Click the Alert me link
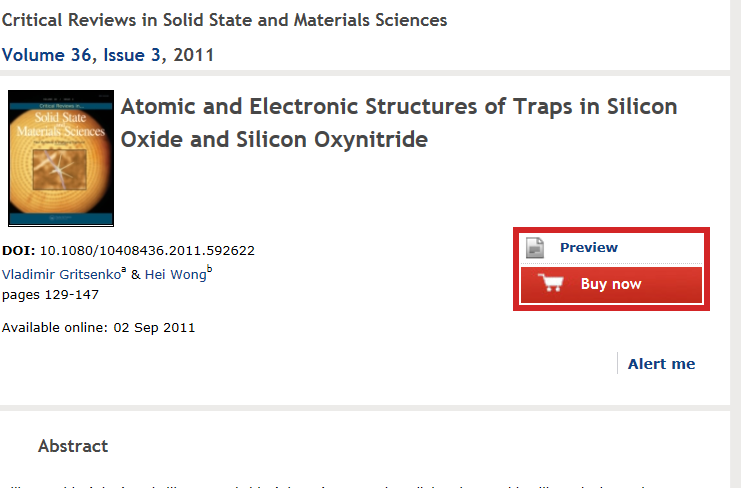The width and height of the screenshot is (741, 488). tap(661, 364)
